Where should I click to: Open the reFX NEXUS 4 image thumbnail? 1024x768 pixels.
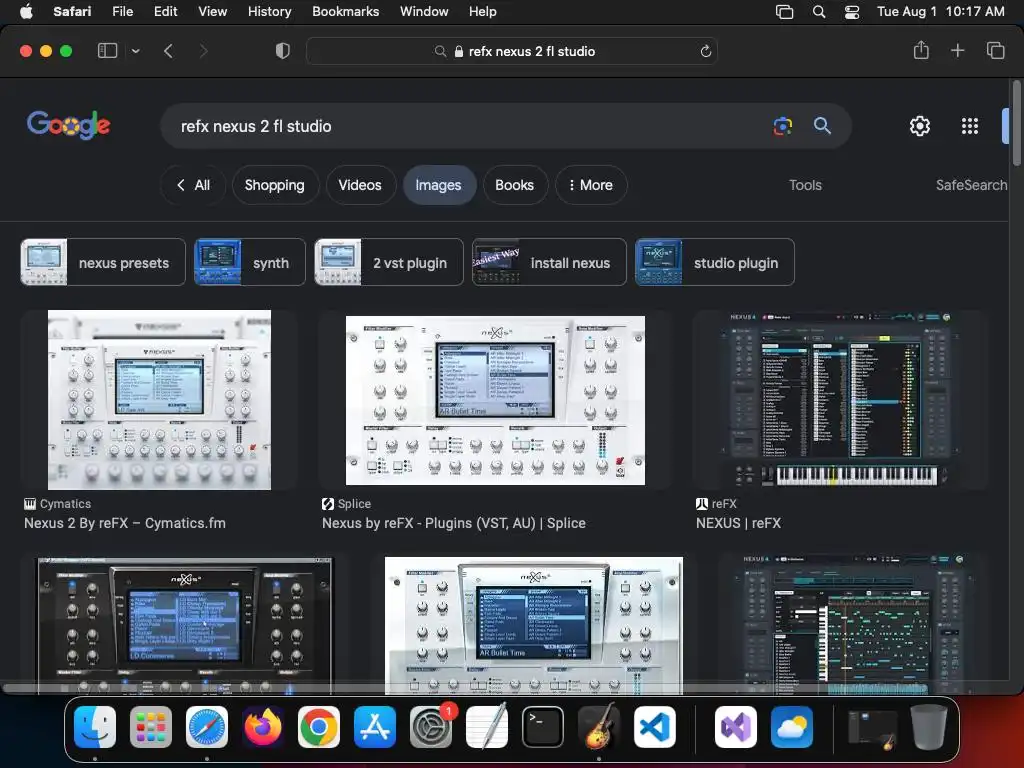[x=840, y=400]
